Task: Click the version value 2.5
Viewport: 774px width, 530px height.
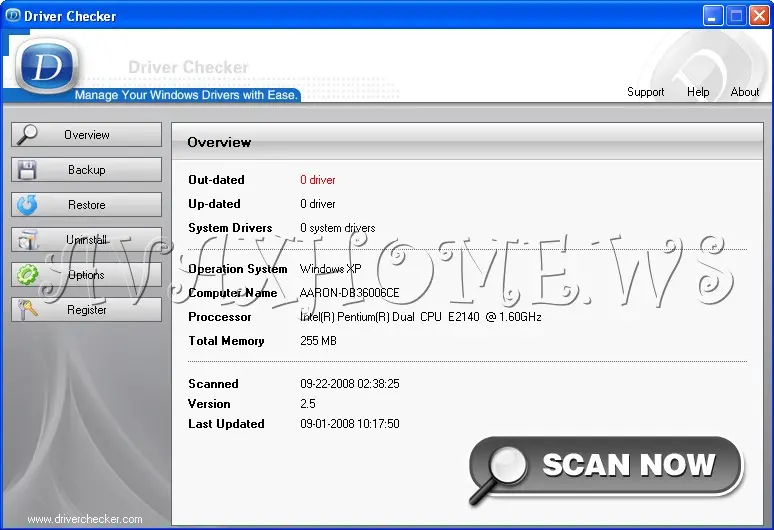Action: [308, 404]
